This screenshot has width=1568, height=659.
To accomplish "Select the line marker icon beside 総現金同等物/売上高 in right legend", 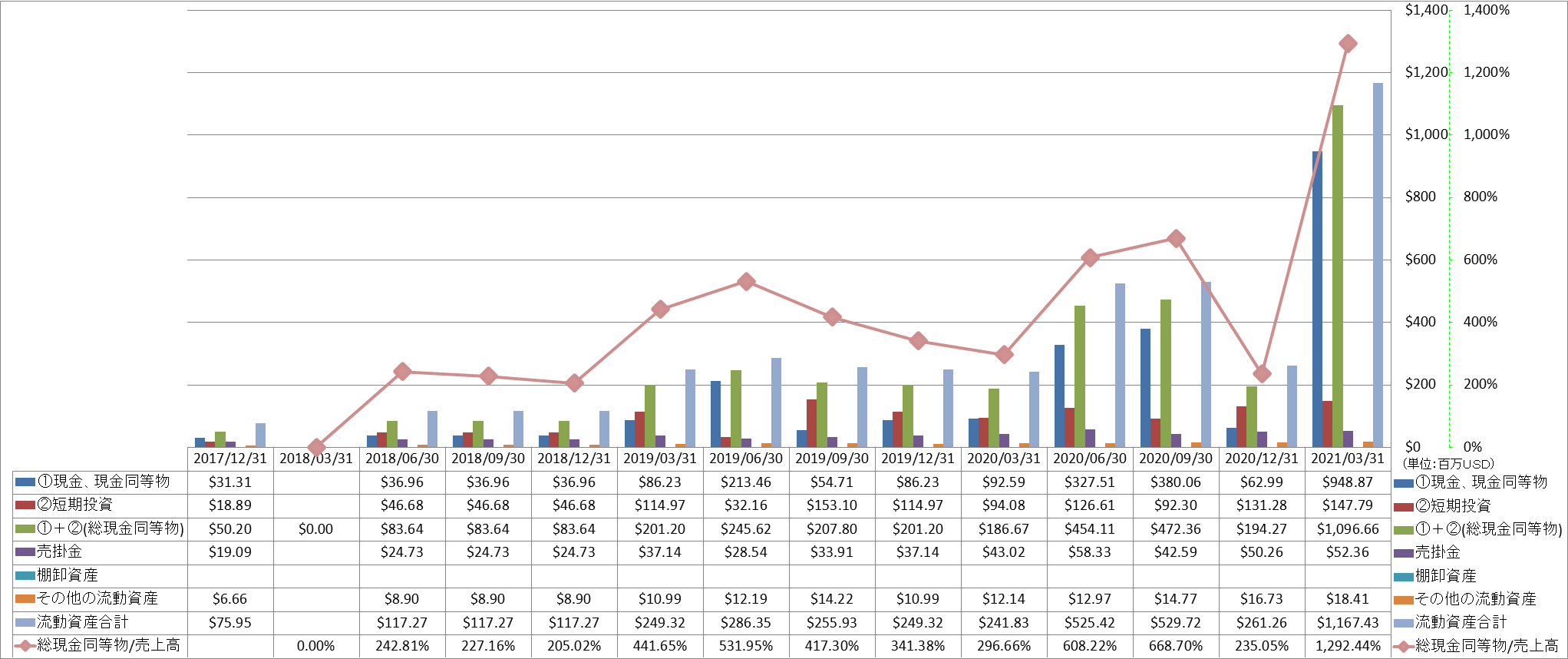I will 1404,647.
